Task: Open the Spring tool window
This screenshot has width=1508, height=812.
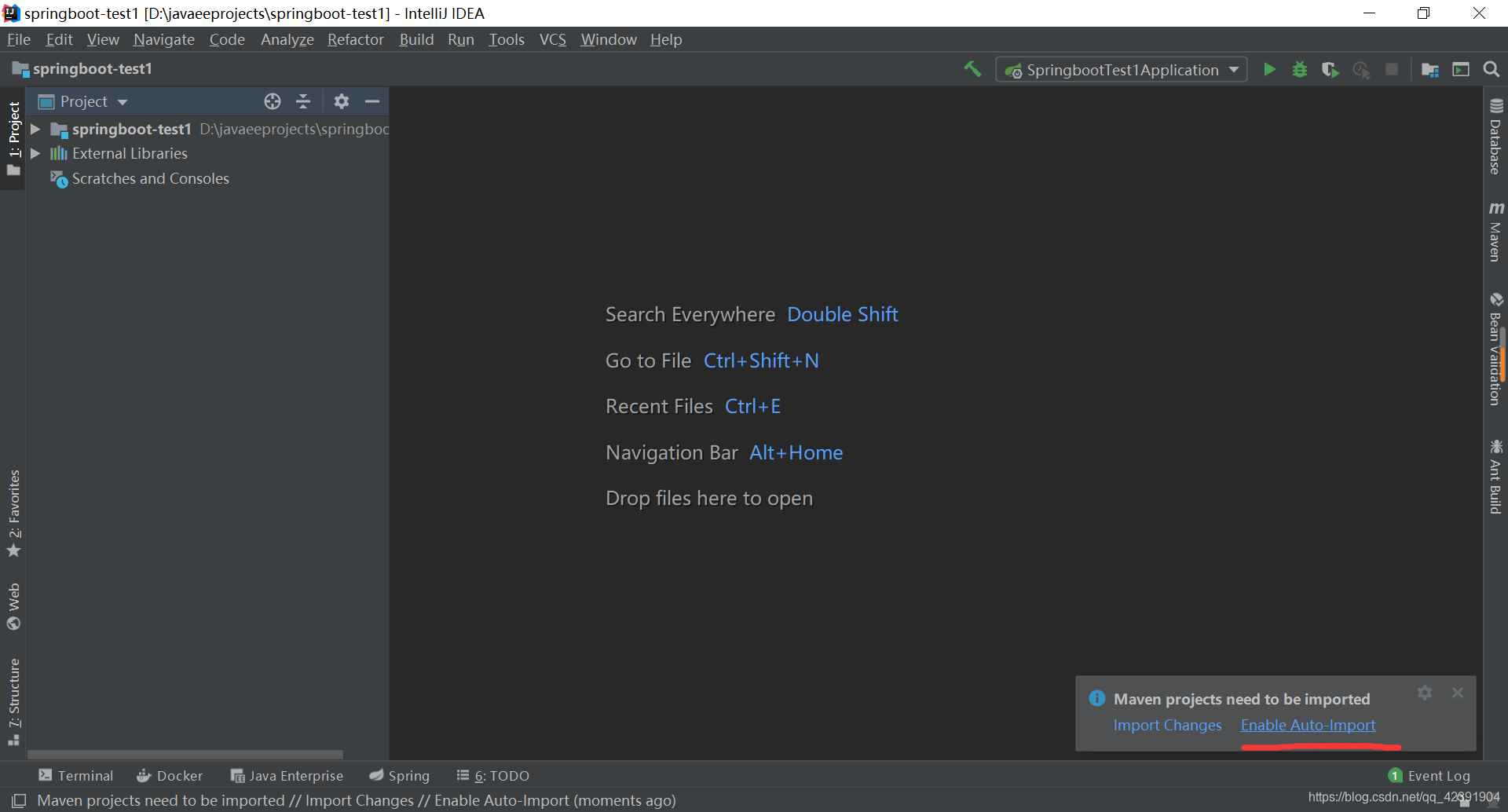Action: click(400, 776)
